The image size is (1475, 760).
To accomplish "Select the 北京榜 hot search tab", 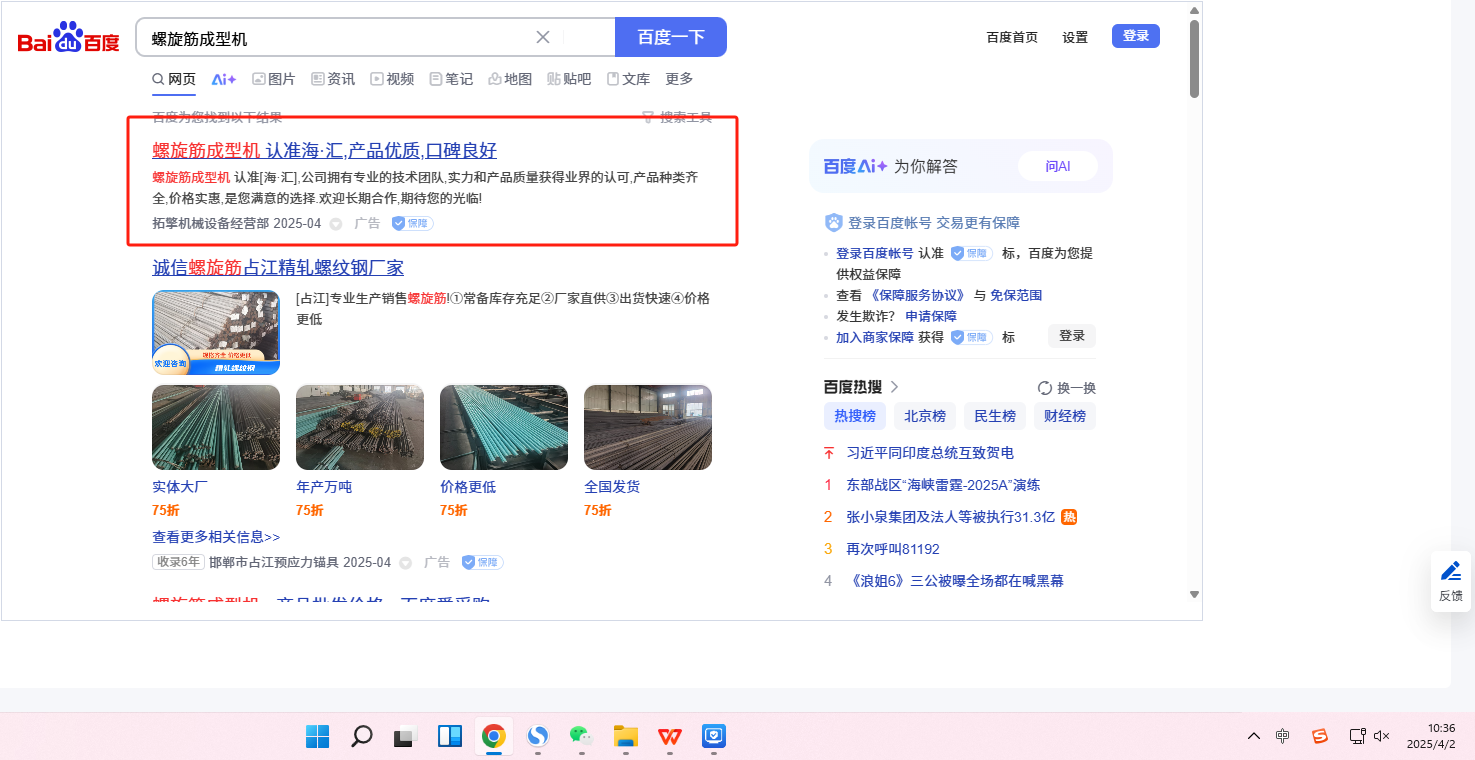I will [924, 416].
